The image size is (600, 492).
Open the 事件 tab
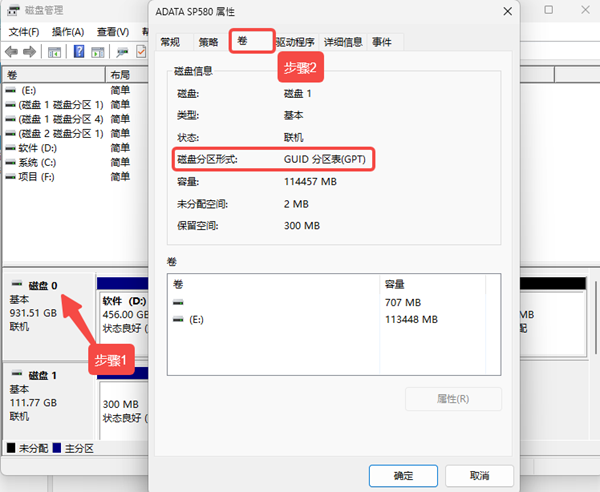pos(382,42)
